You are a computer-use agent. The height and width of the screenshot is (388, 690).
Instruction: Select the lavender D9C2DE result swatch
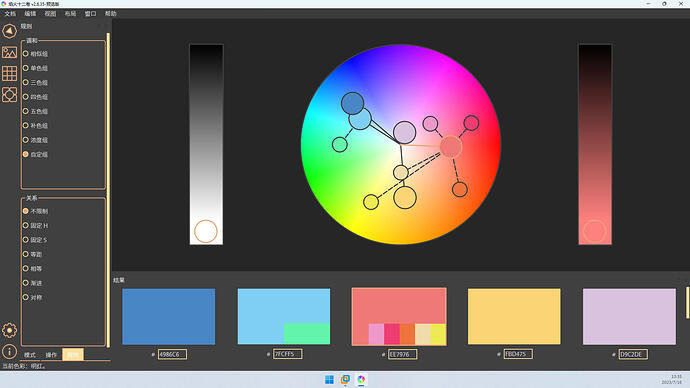[629, 316]
